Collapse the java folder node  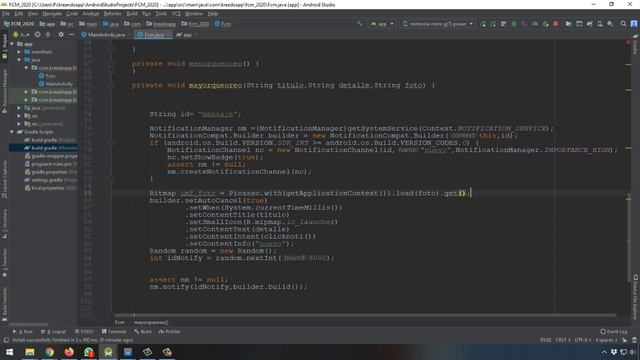point(19,60)
